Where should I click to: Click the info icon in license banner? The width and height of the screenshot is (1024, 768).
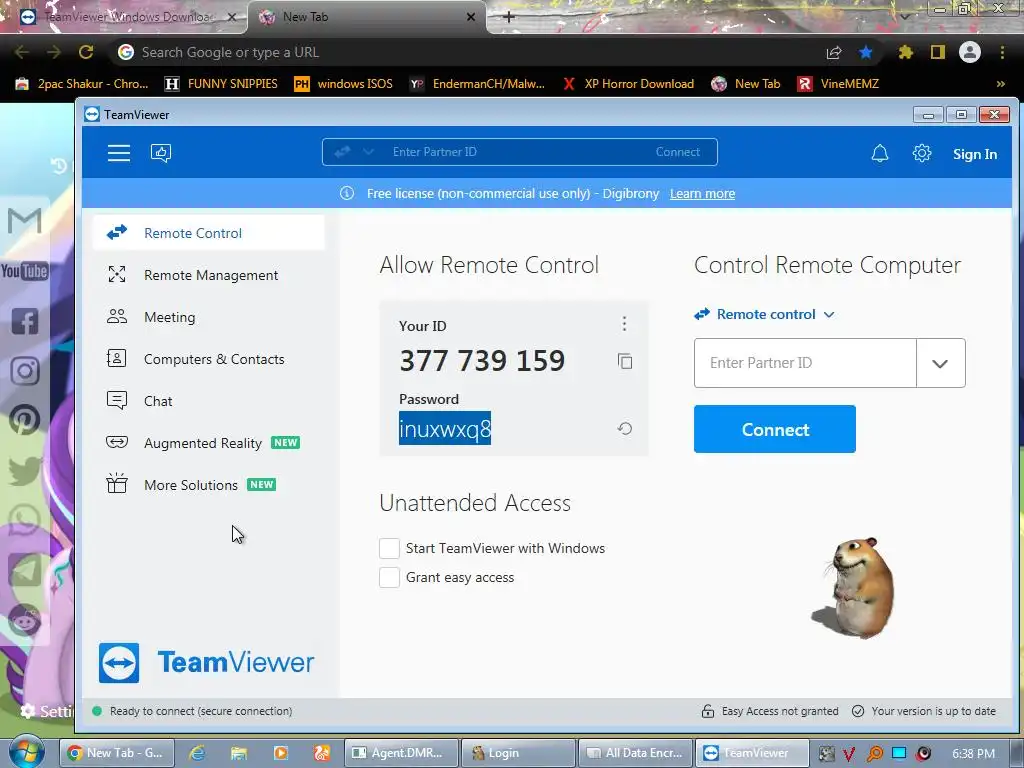pyautogui.click(x=347, y=193)
